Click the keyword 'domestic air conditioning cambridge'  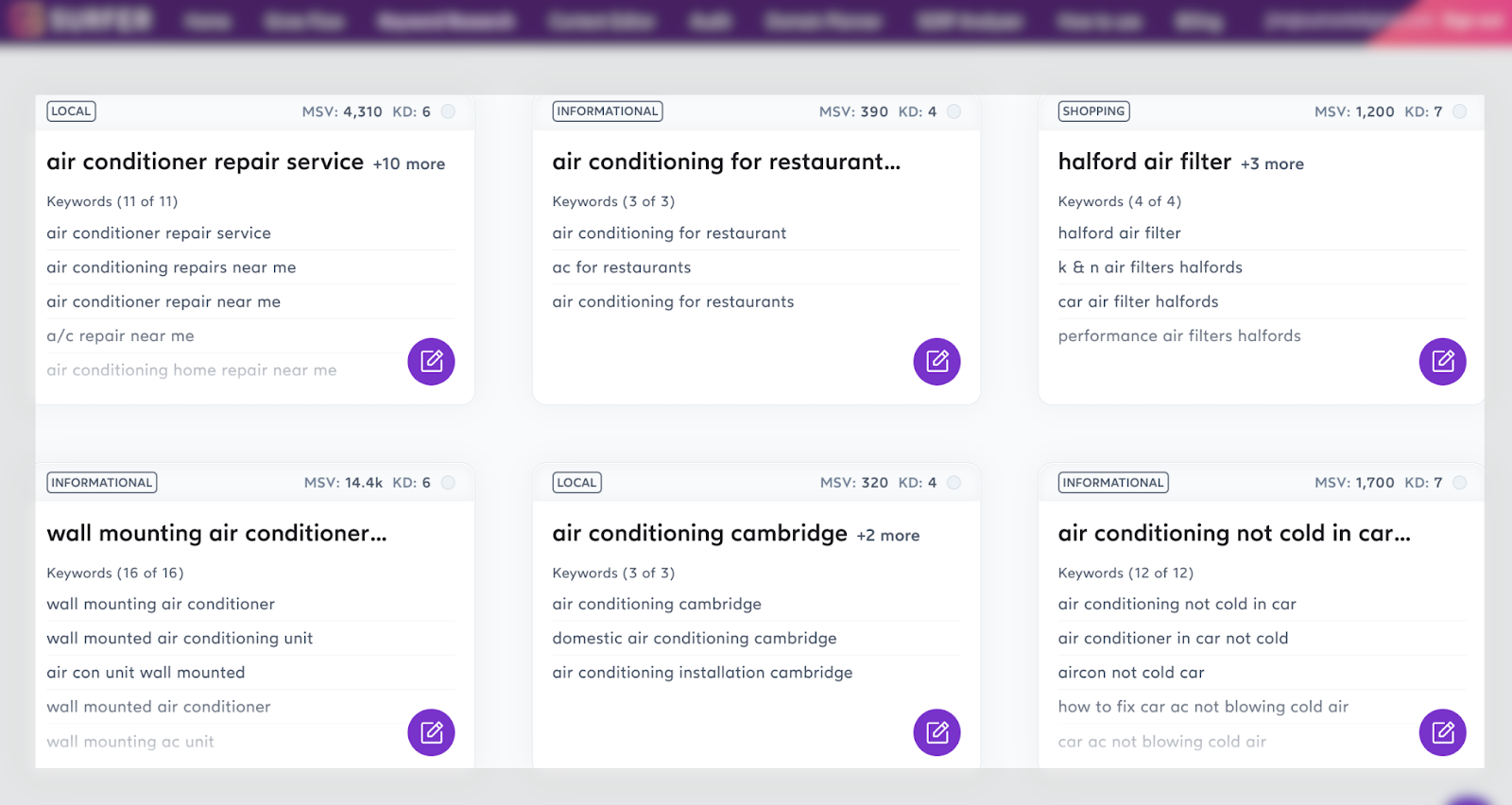point(695,639)
